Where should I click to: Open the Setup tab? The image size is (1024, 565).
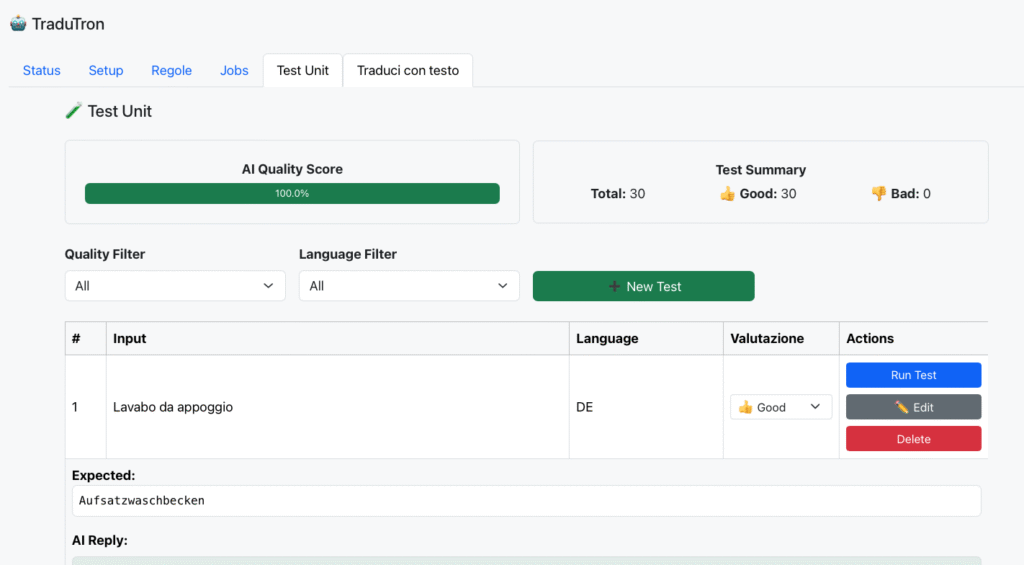pos(106,70)
